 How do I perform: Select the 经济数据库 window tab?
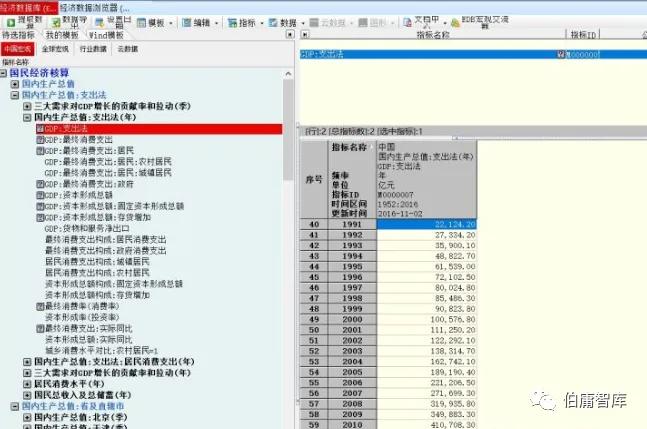coord(28,7)
